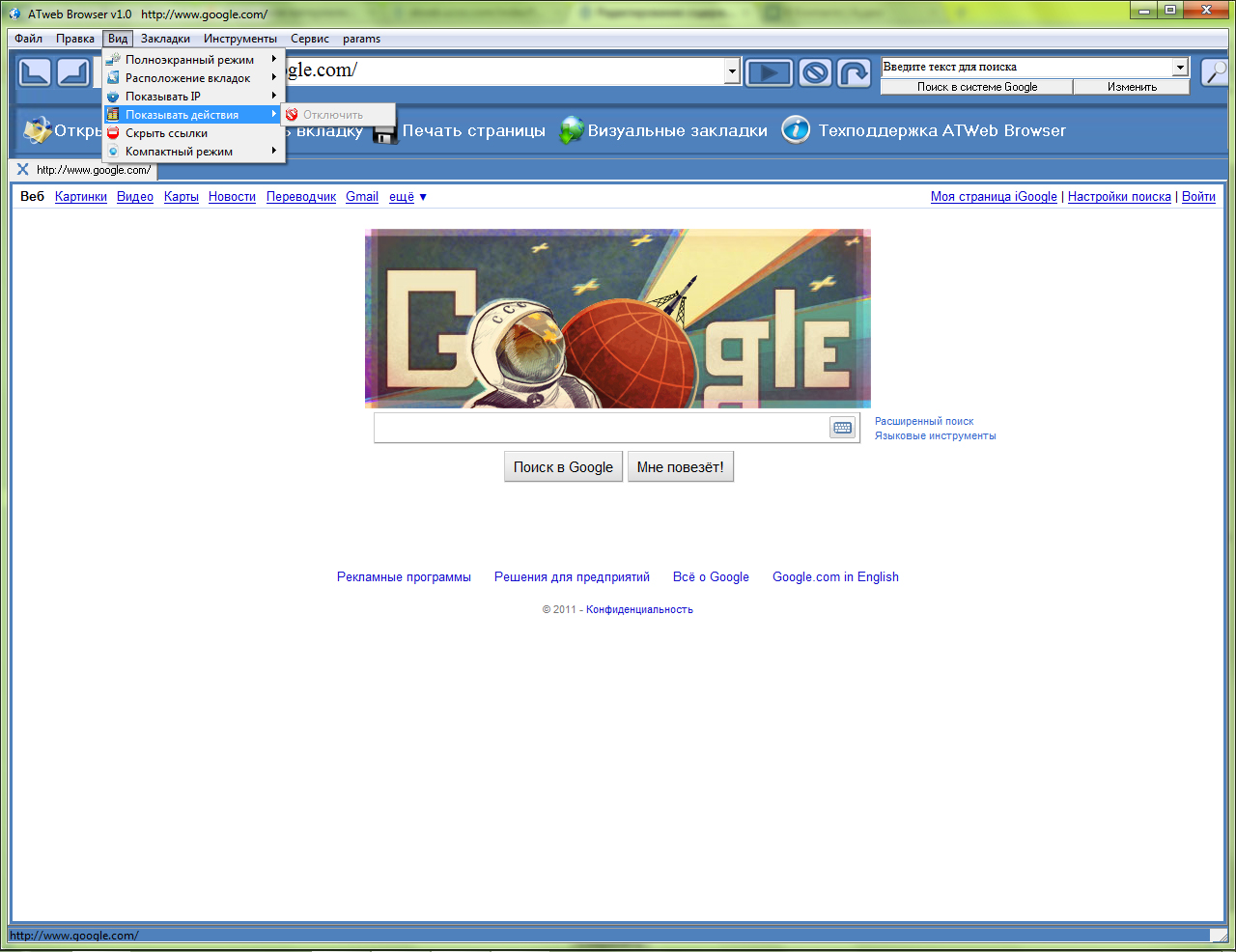Click the Техподдержка ATWeb Browser label
This screenshot has height=952, width=1236.
point(942,130)
